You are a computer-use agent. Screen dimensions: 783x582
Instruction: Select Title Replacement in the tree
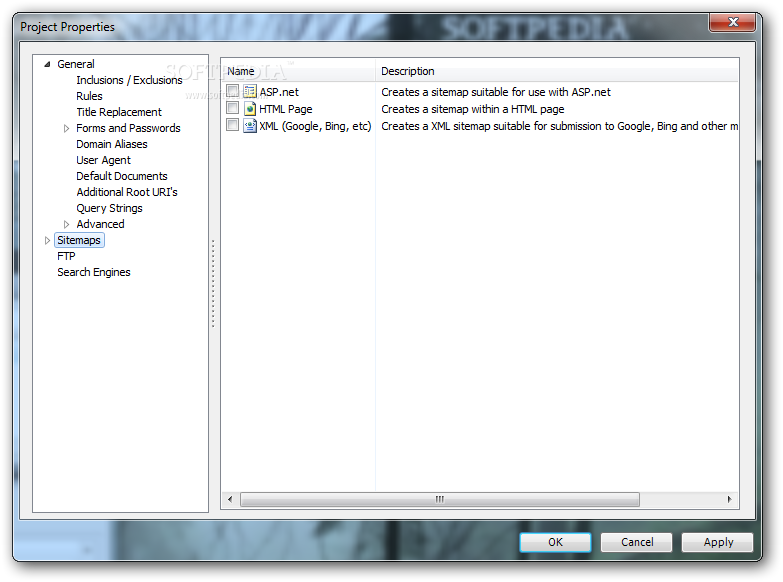(x=119, y=112)
